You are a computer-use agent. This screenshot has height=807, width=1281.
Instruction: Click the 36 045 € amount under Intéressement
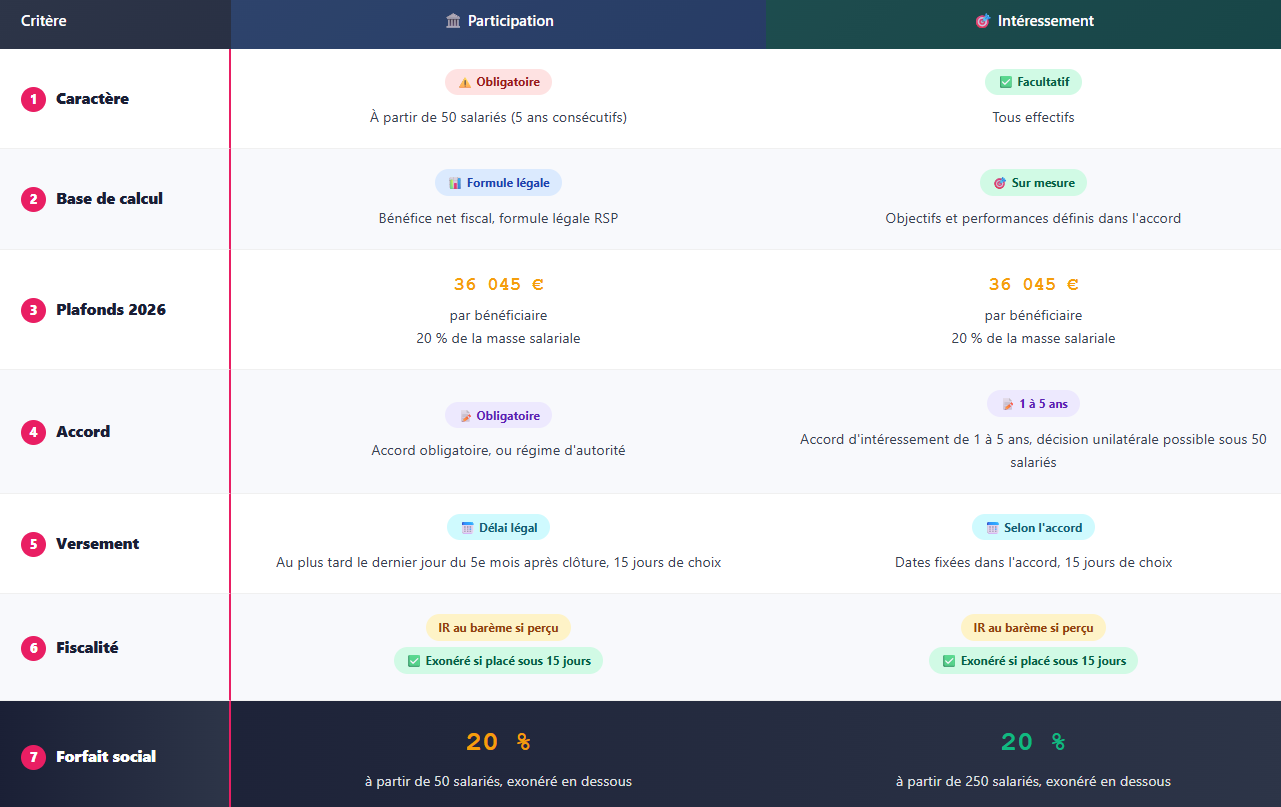(1033, 284)
